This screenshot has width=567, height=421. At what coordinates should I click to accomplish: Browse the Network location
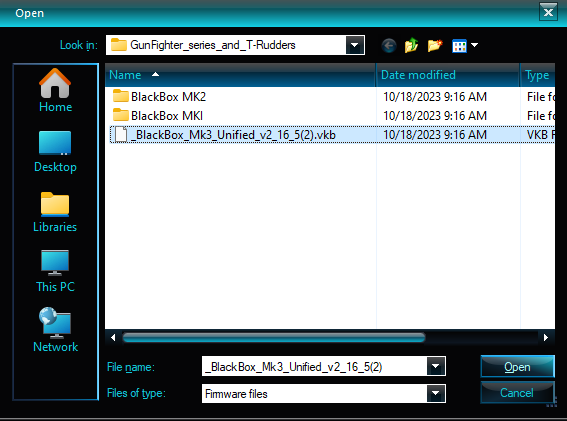(55, 330)
